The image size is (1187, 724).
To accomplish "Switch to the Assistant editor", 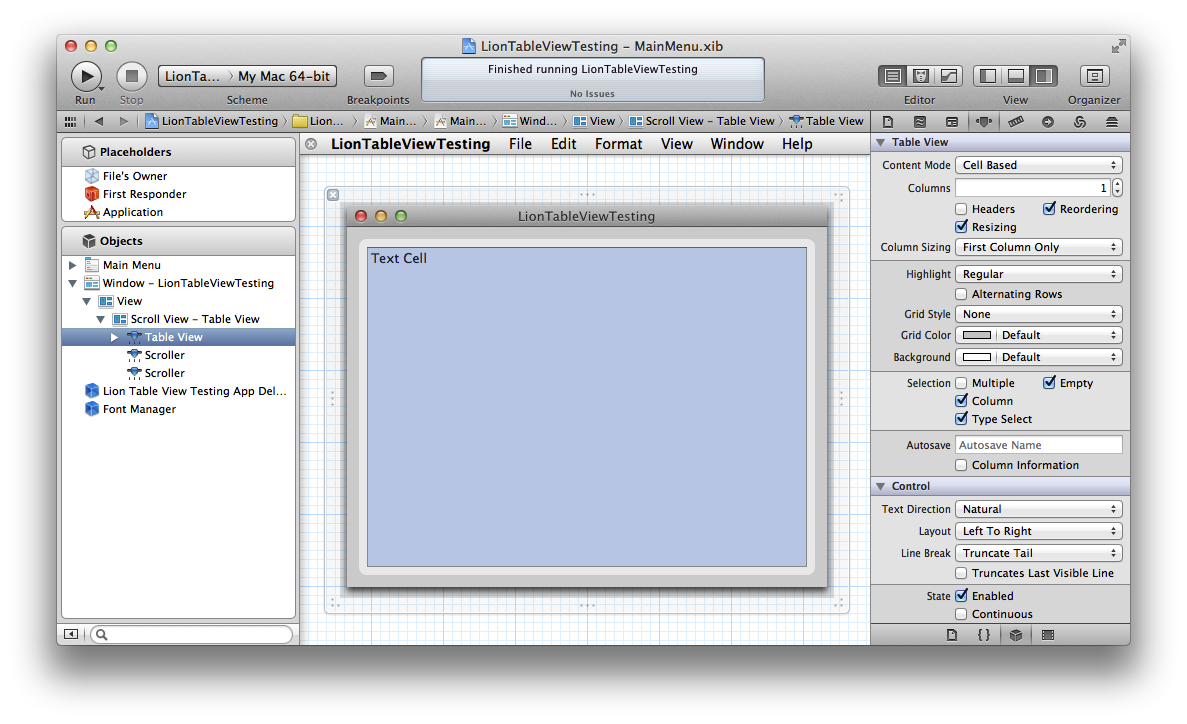I will (921, 76).
